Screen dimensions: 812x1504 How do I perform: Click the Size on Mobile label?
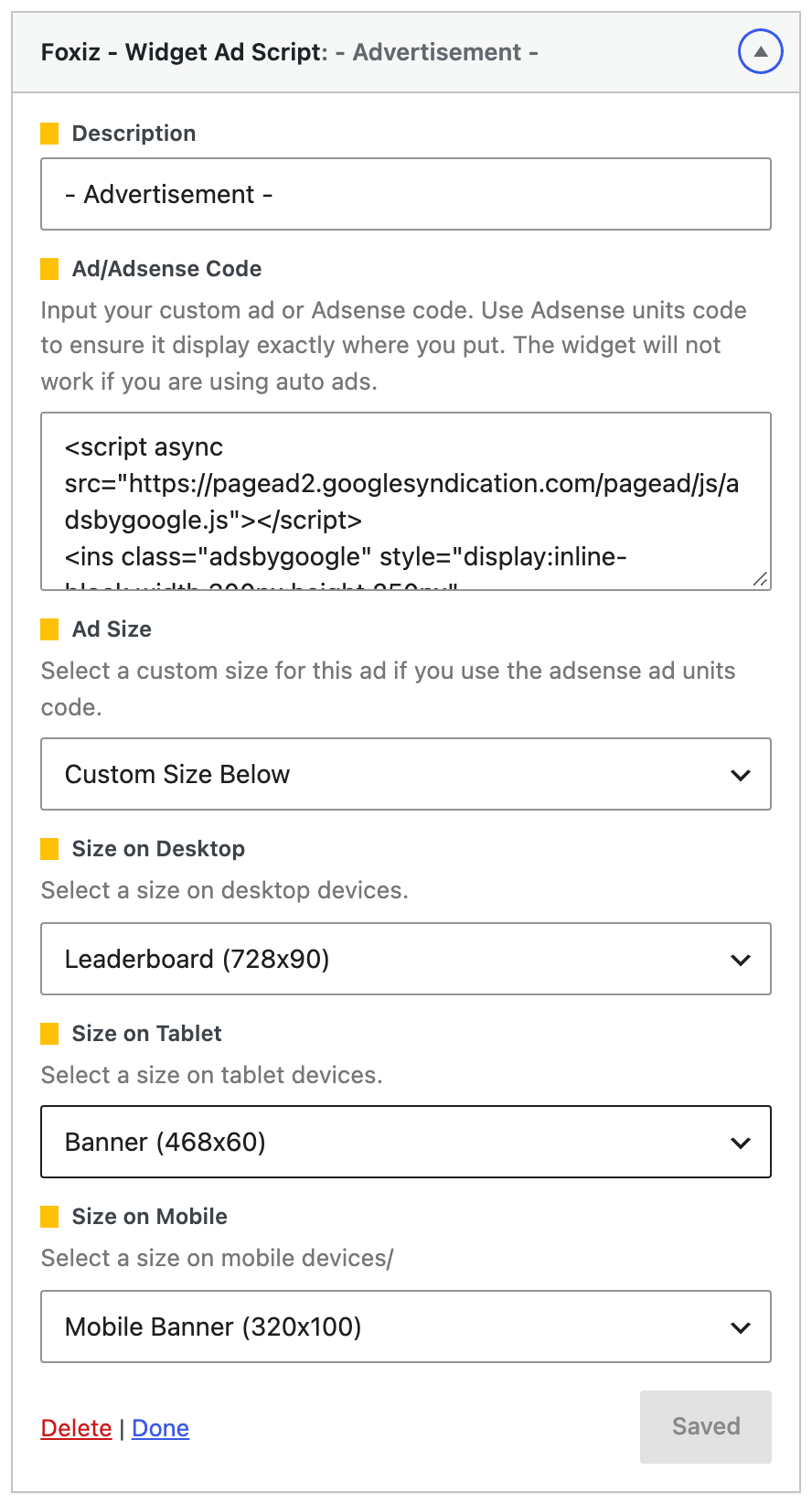coord(149,1217)
